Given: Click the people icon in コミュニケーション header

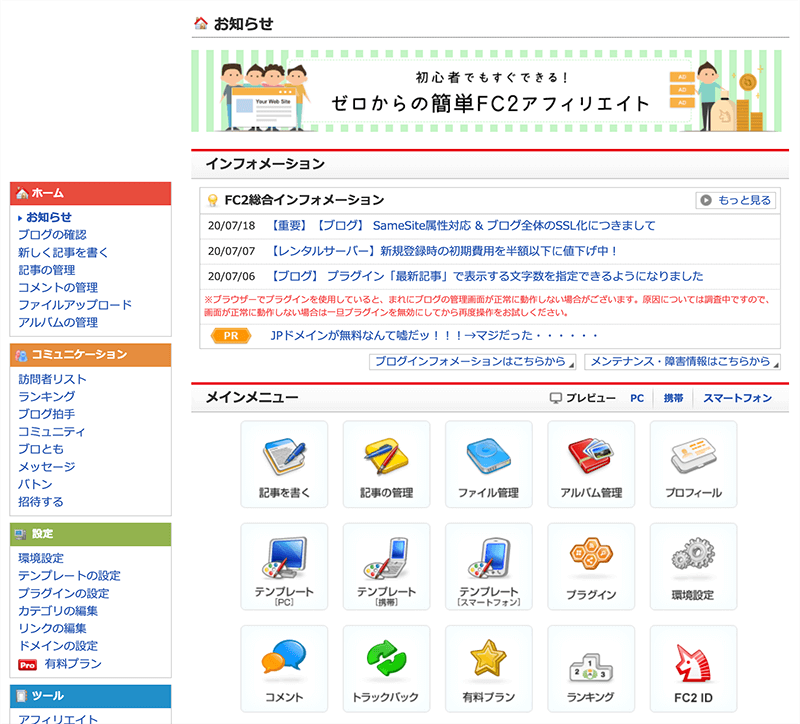Looking at the screenshot, I should pyautogui.click(x=21, y=355).
